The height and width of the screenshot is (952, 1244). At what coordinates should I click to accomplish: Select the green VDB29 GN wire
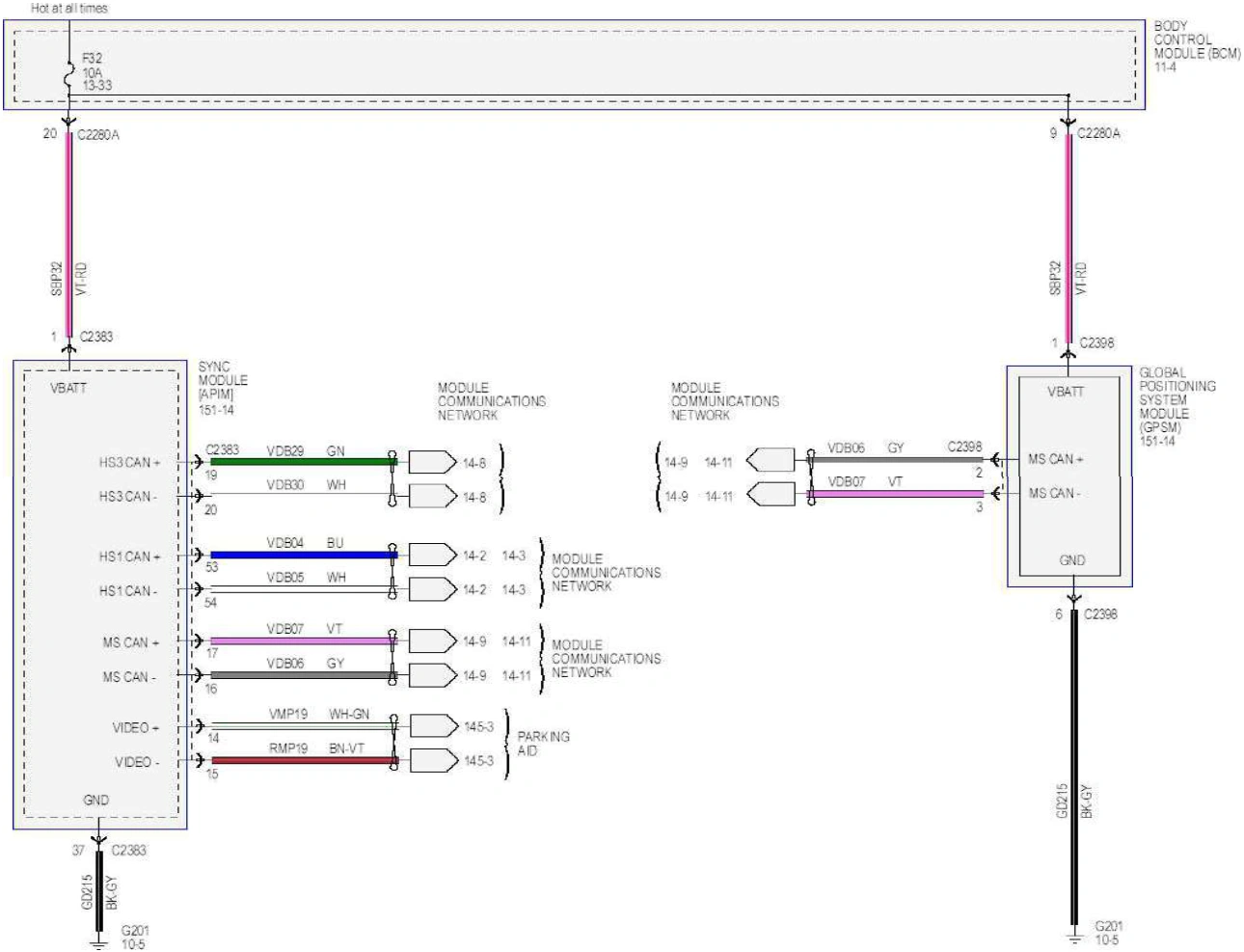(303, 462)
